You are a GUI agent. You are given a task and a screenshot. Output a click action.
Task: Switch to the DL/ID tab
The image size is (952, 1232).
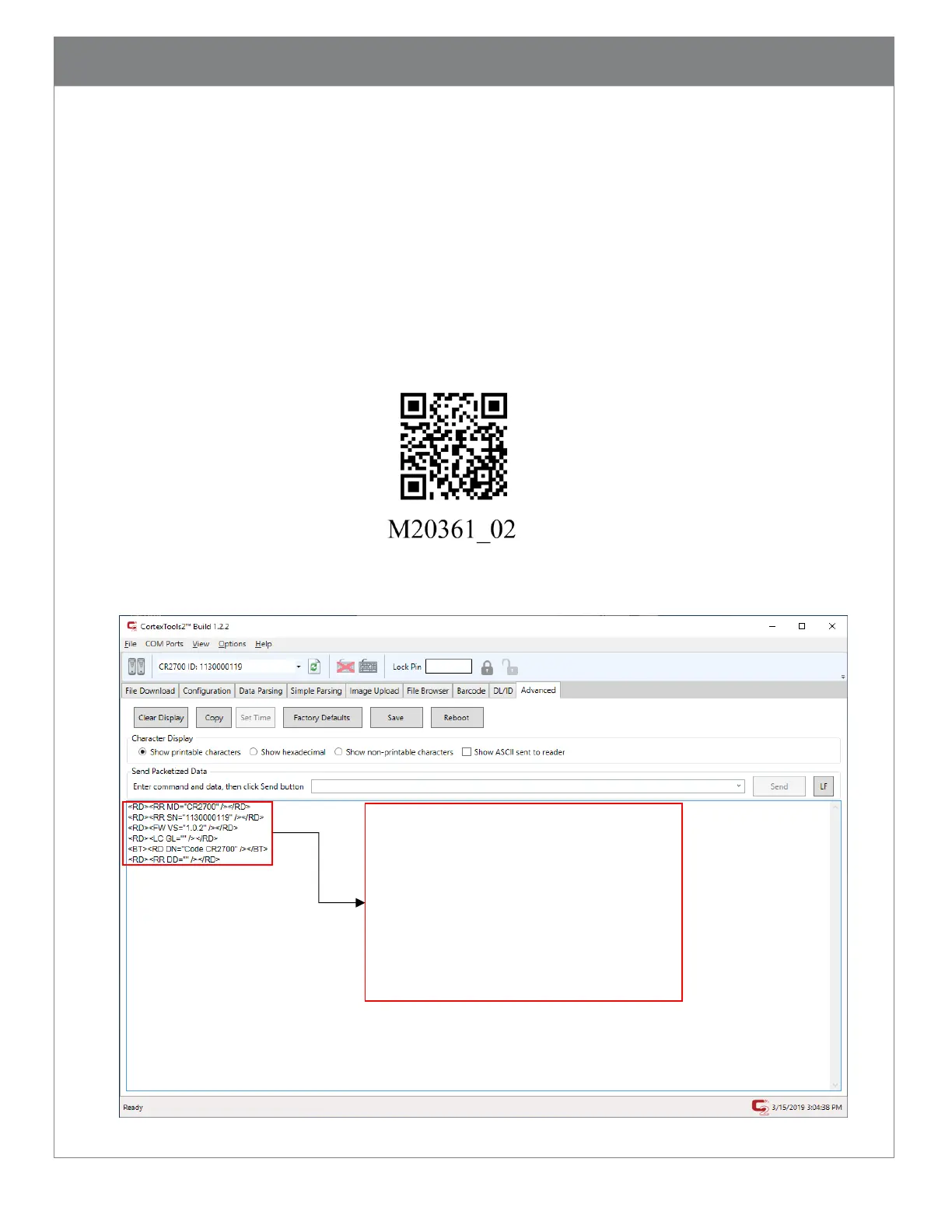tap(503, 691)
